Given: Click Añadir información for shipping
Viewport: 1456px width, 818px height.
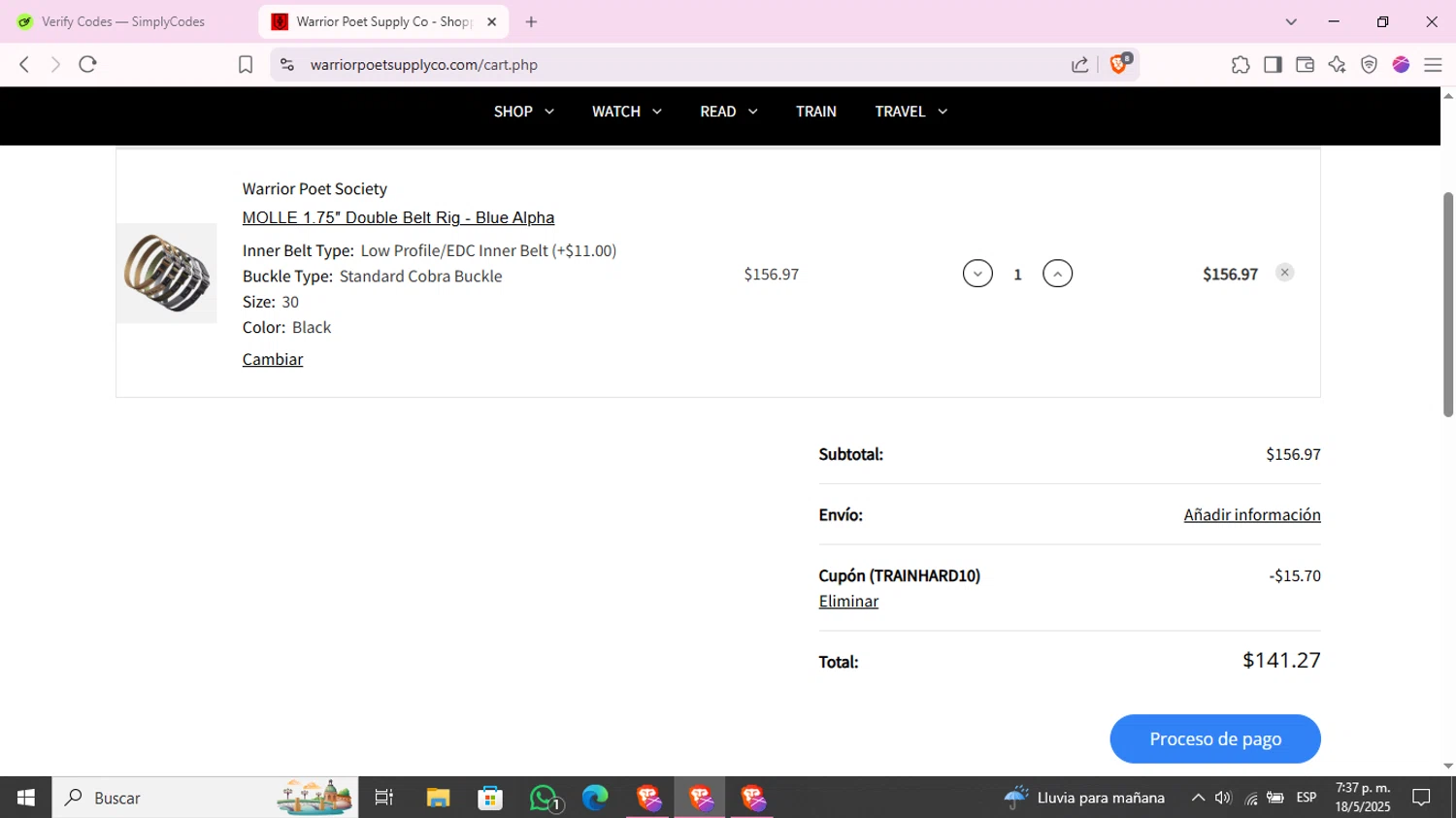Looking at the screenshot, I should [x=1252, y=514].
